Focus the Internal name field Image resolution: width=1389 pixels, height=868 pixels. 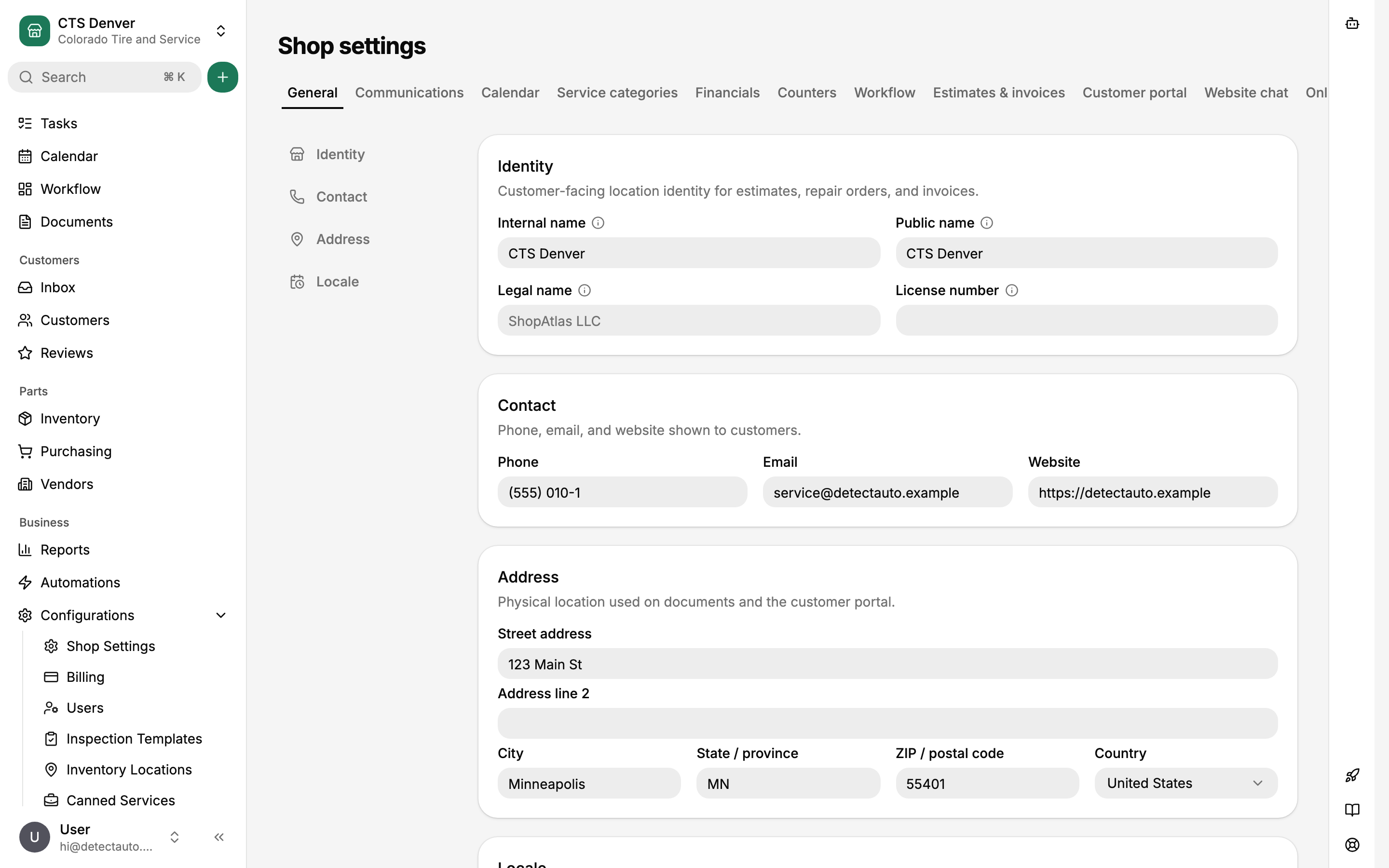689,253
